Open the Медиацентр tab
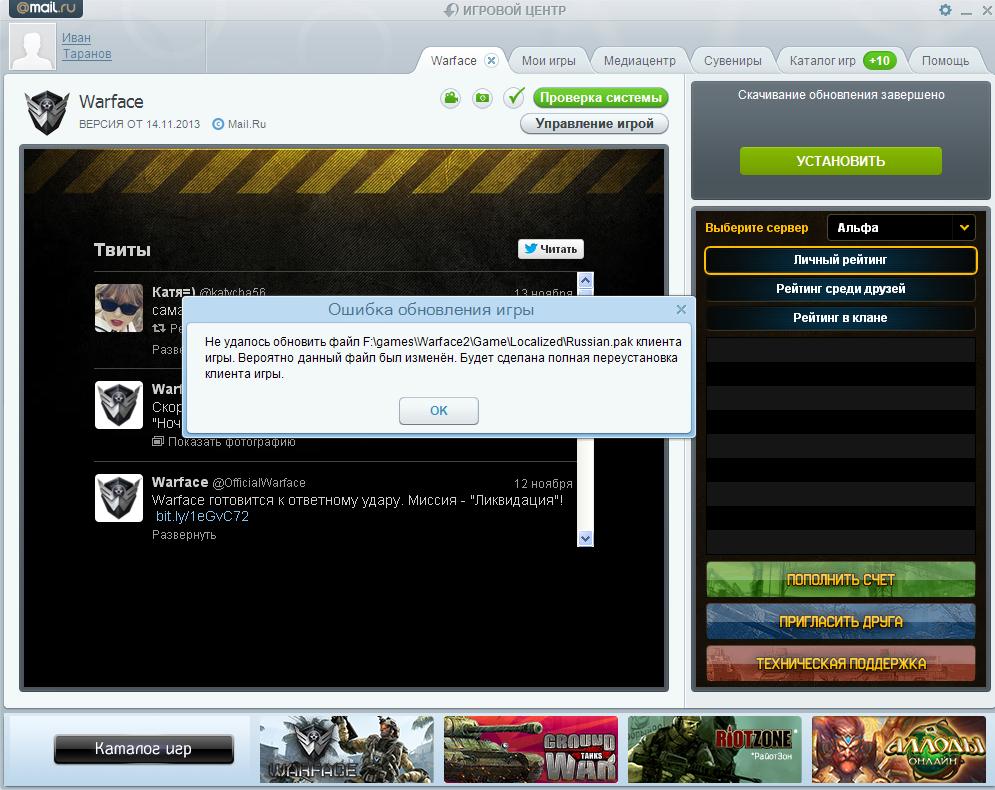The width and height of the screenshot is (995, 790). tap(639, 60)
